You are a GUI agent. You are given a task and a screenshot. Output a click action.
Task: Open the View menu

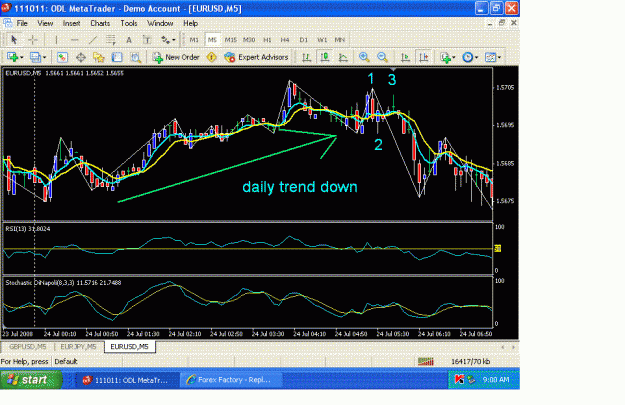[45, 23]
